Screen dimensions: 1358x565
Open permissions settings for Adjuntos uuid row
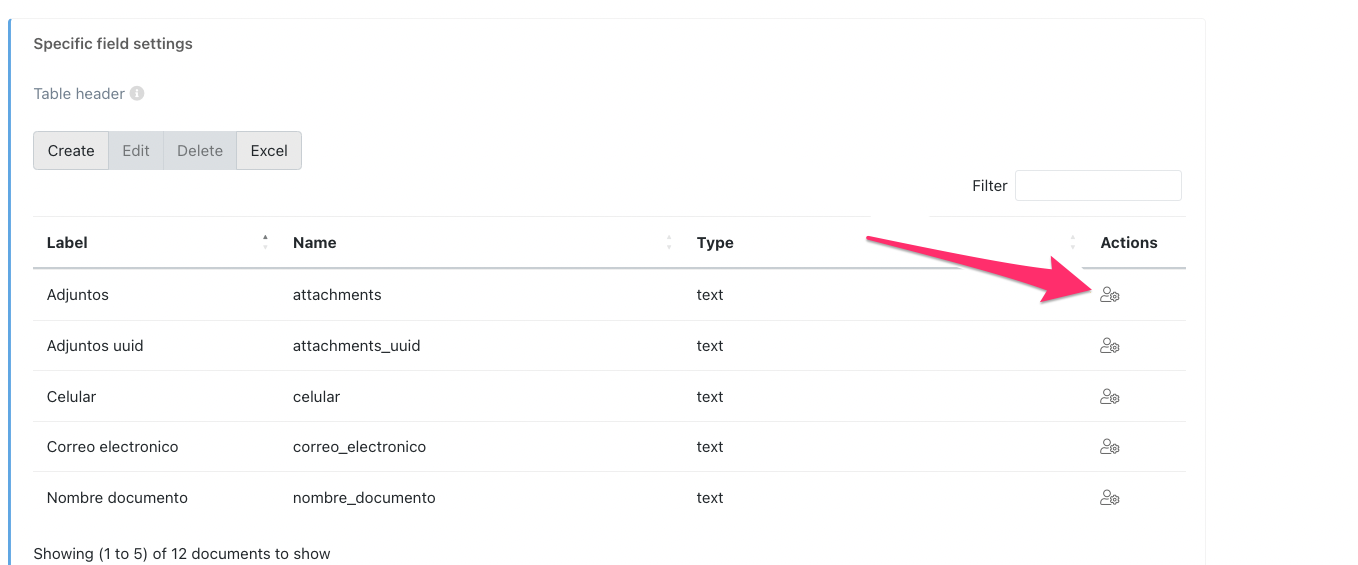click(1109, 346)
